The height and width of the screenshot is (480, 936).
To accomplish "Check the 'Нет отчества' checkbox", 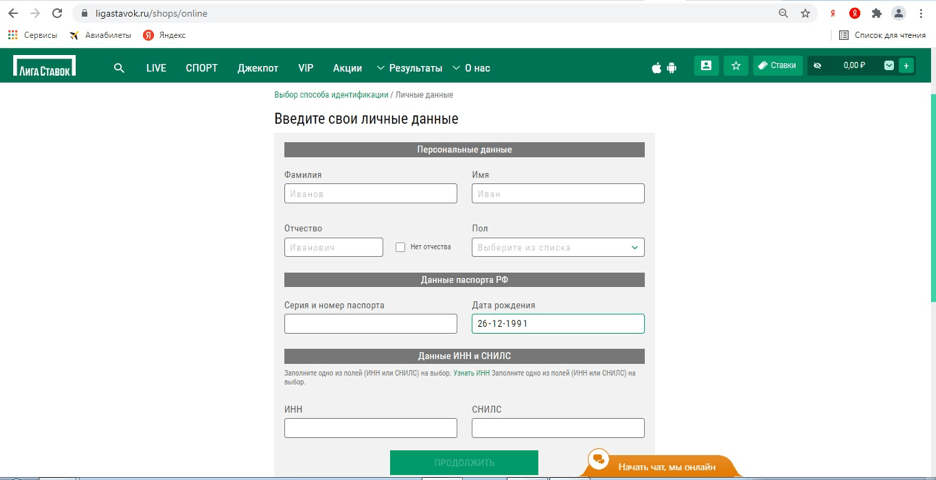I will 400,247.
